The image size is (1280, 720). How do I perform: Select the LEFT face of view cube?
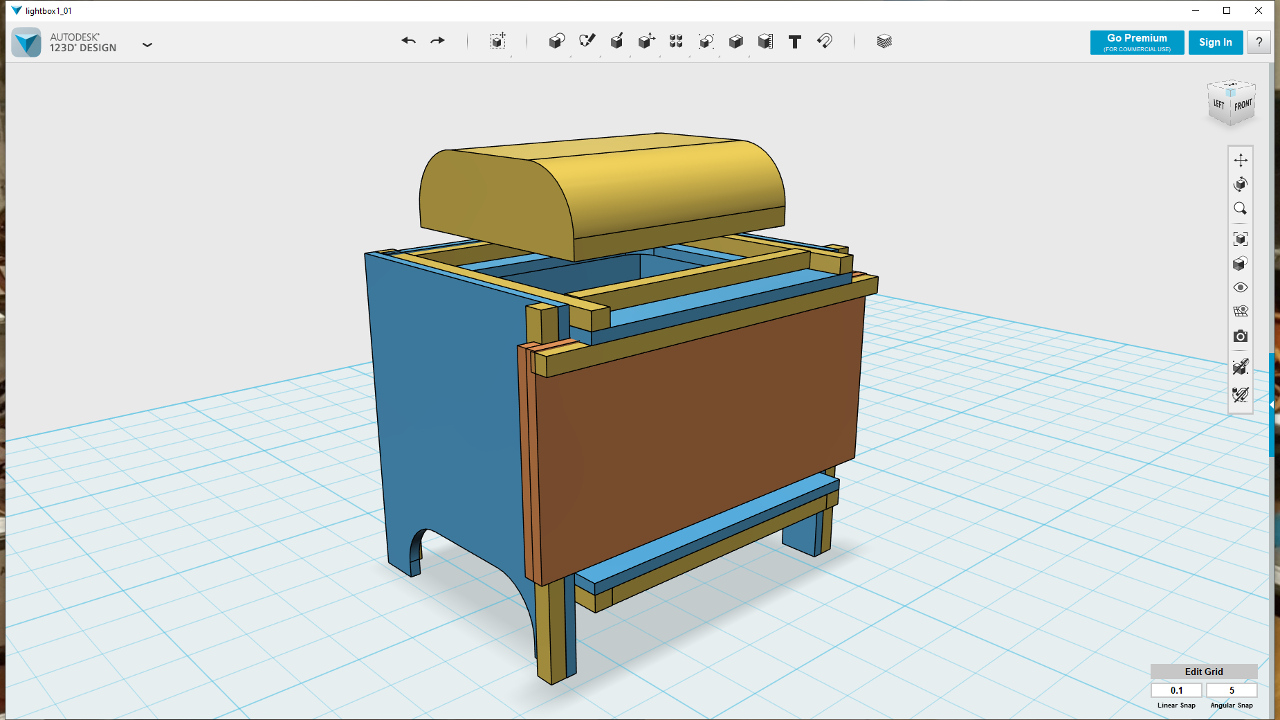pyautogui.click(x=1219, y=104)
